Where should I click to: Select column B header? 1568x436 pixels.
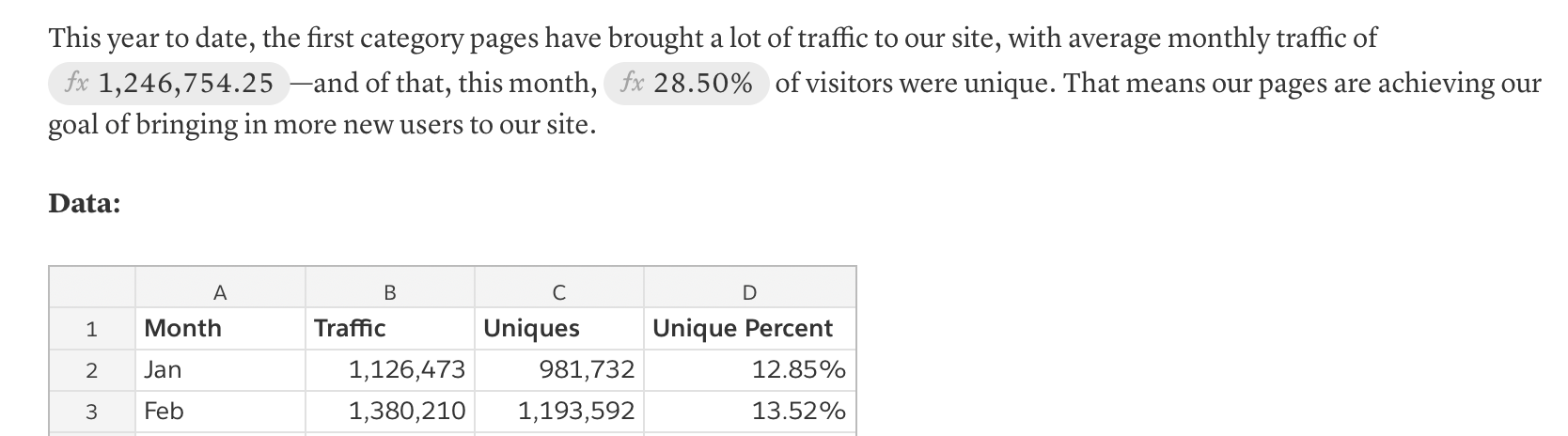[389, 292]
